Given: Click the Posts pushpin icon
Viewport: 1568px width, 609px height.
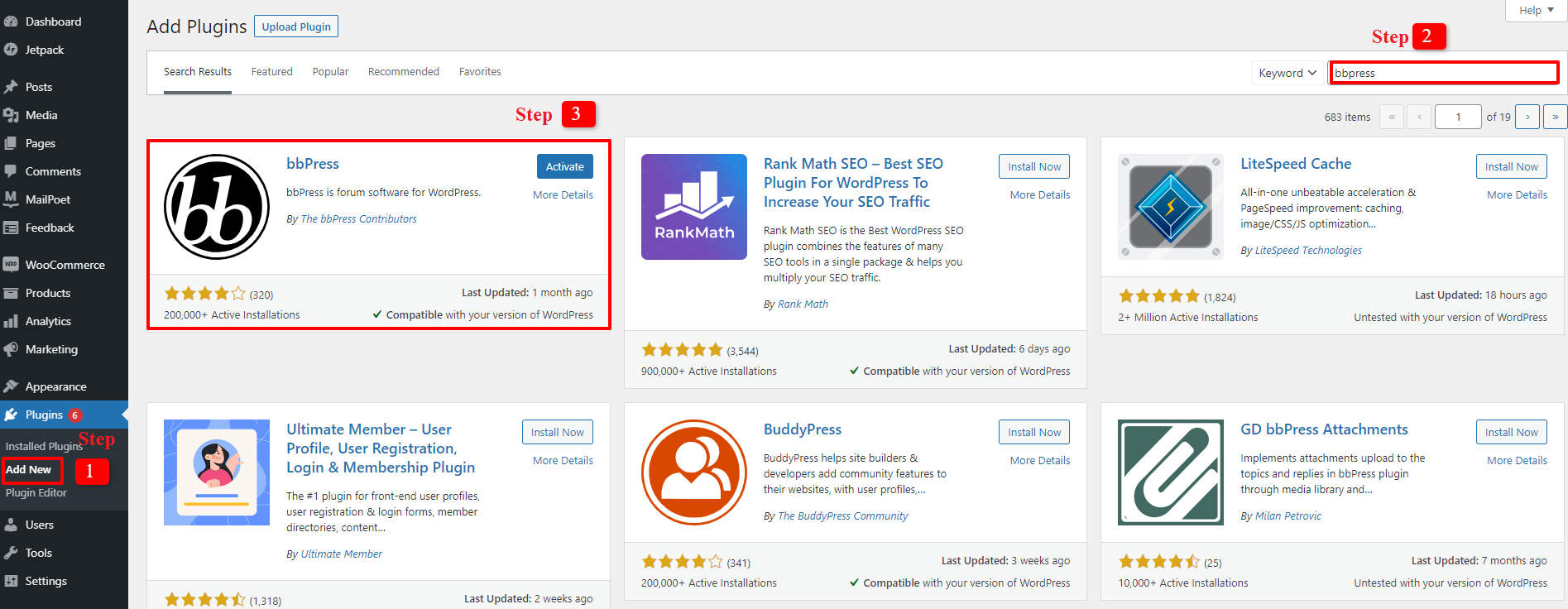Looking at the screenshot, I should pyautogui.click(x=11, y=87).
